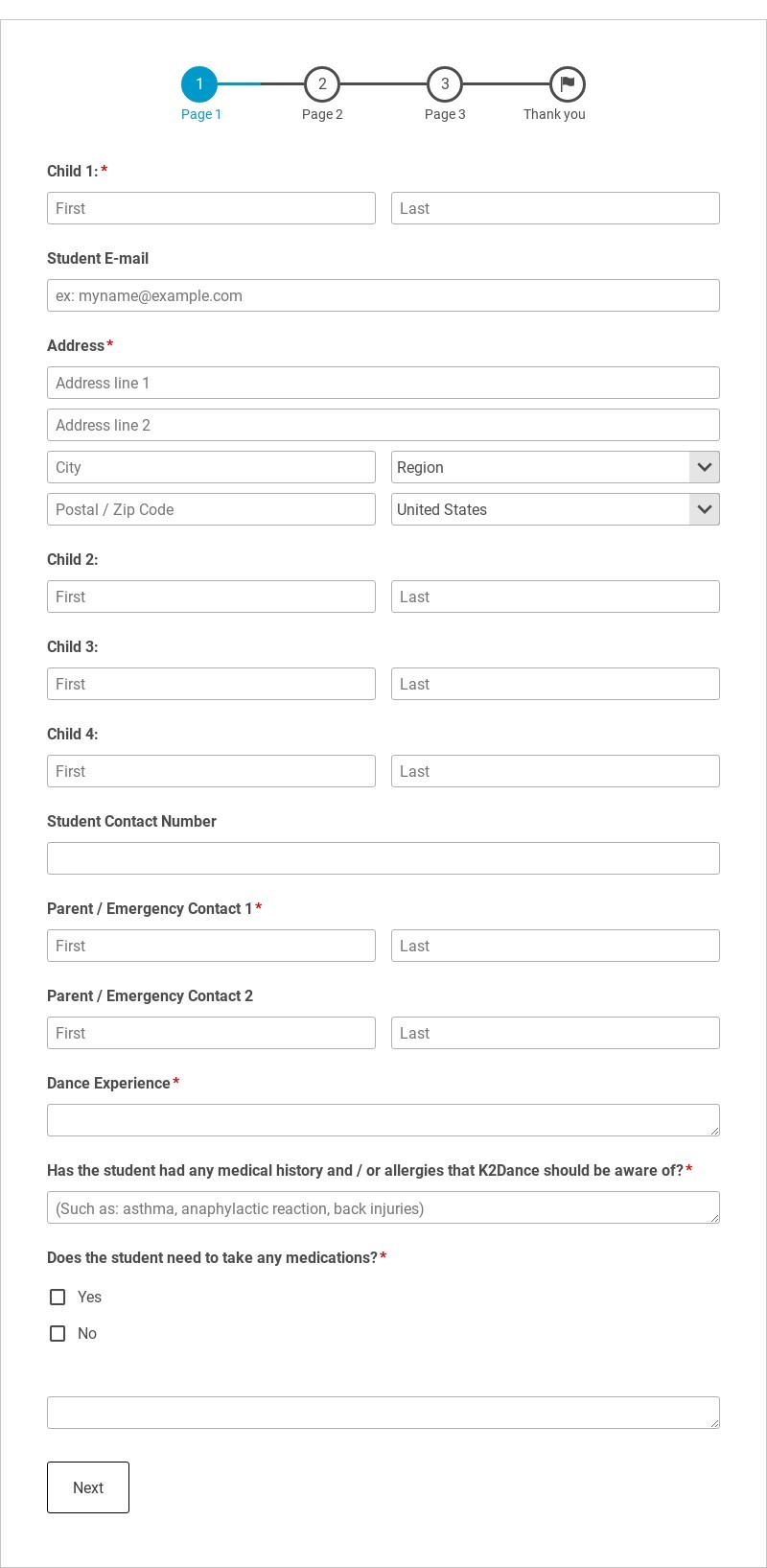Go to step 1 circle in progress bar

199,84
